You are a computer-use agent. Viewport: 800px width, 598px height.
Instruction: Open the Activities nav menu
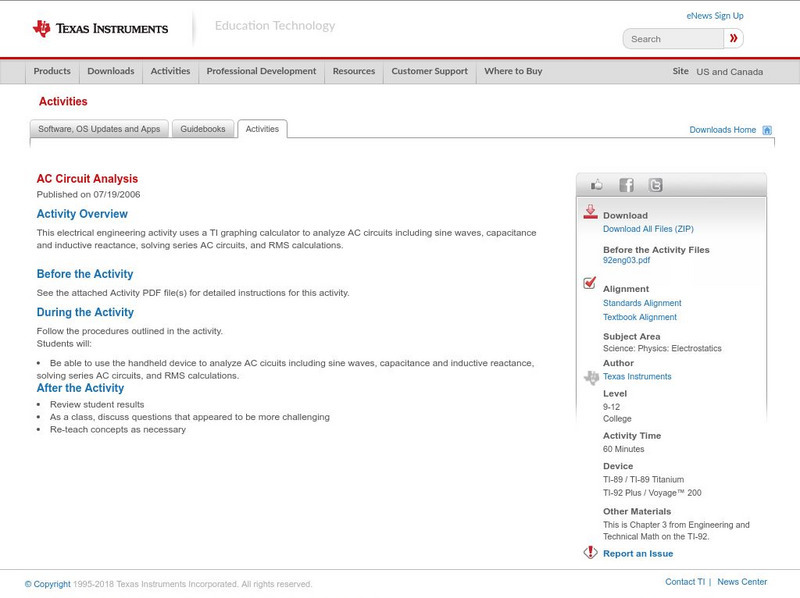(x=170, y=71)
